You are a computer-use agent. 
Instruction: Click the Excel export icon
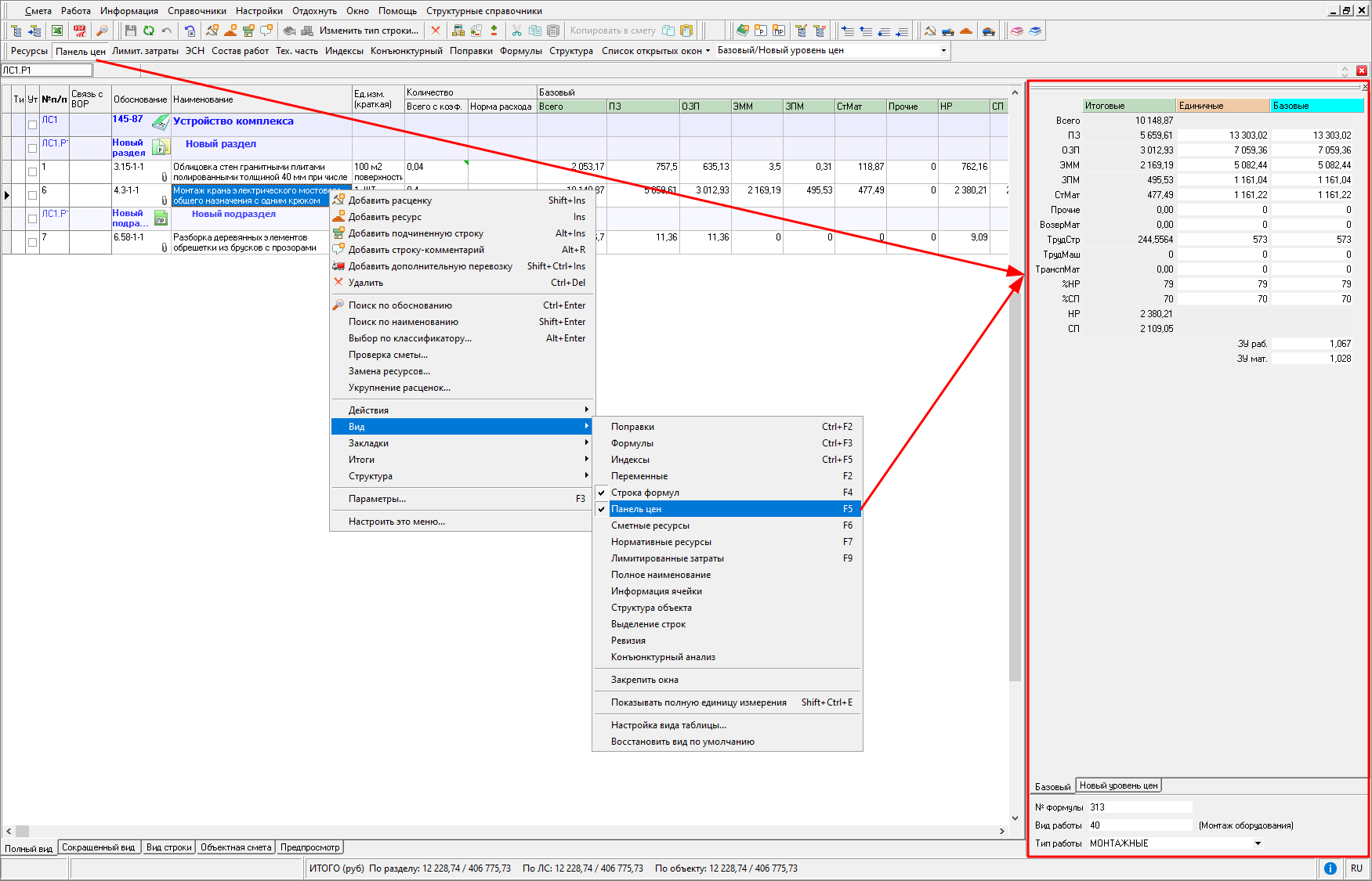pos(57,31)
